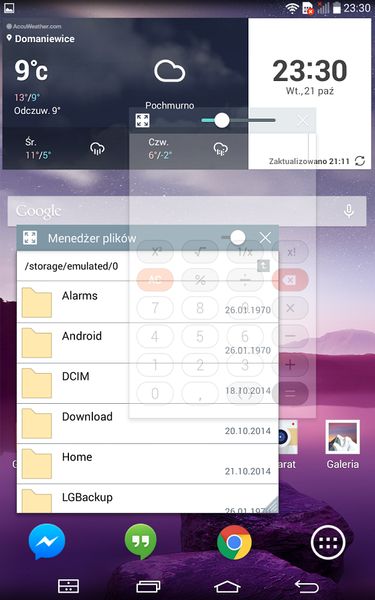
Task: Tap the Google search bar
Action: click(187, 211)
